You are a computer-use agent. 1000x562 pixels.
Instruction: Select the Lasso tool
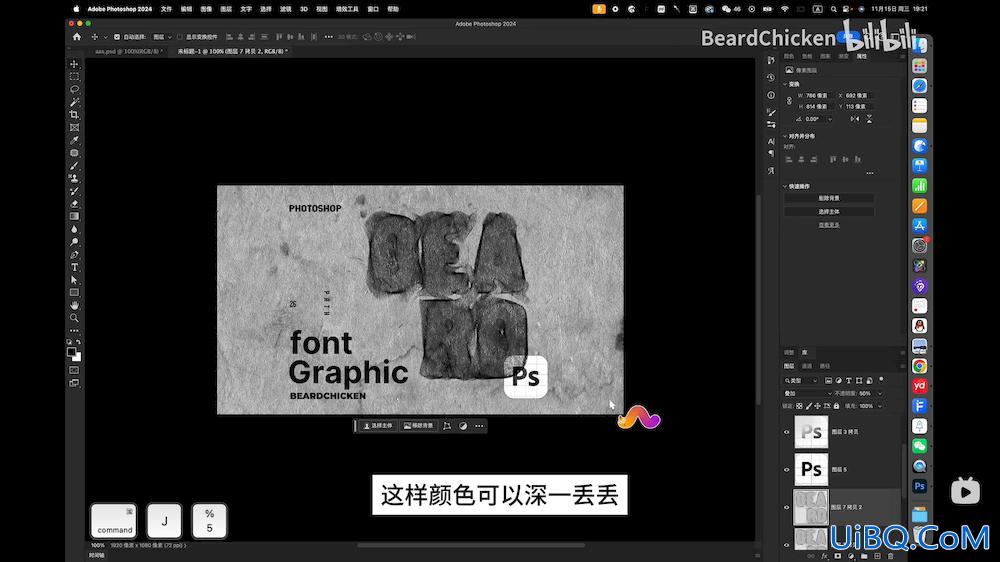pyautogui.click(x=74, y=89)
